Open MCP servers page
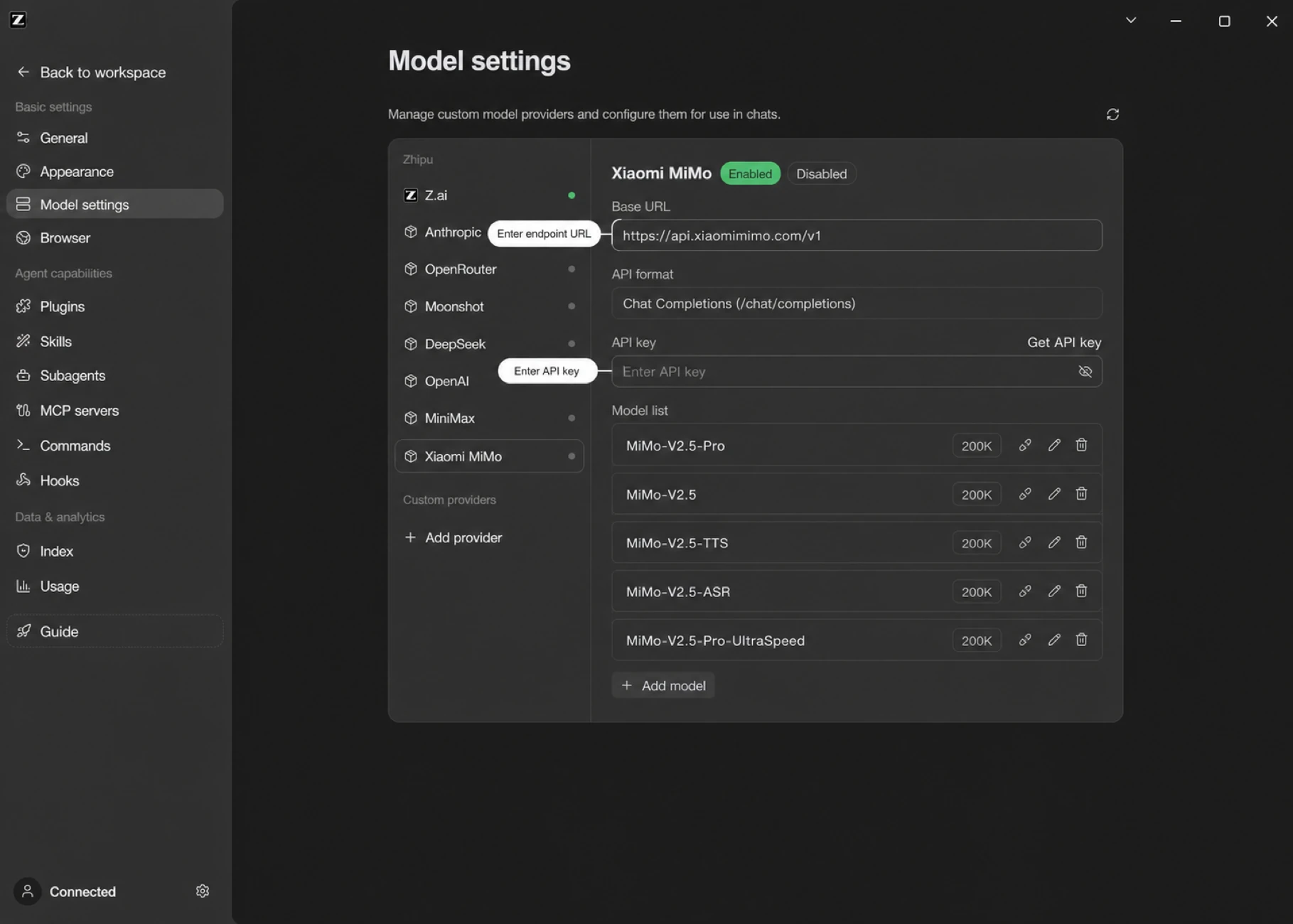This screenshot has height=924, width=1293. 115,410
